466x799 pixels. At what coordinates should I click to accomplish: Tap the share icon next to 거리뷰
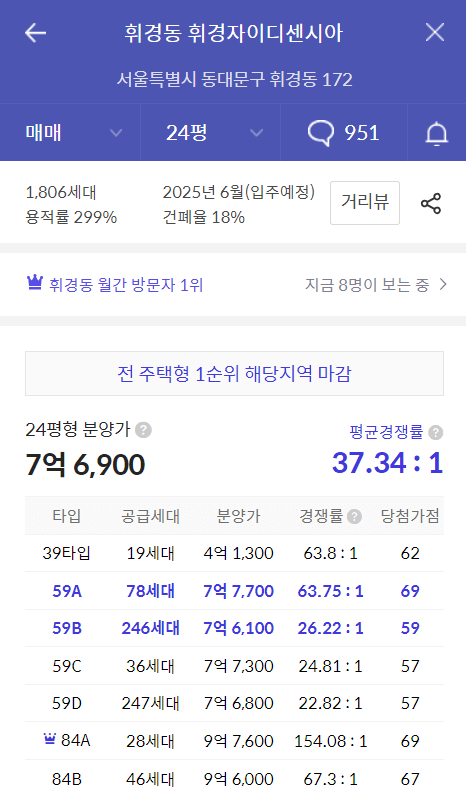tap(431, 203)
